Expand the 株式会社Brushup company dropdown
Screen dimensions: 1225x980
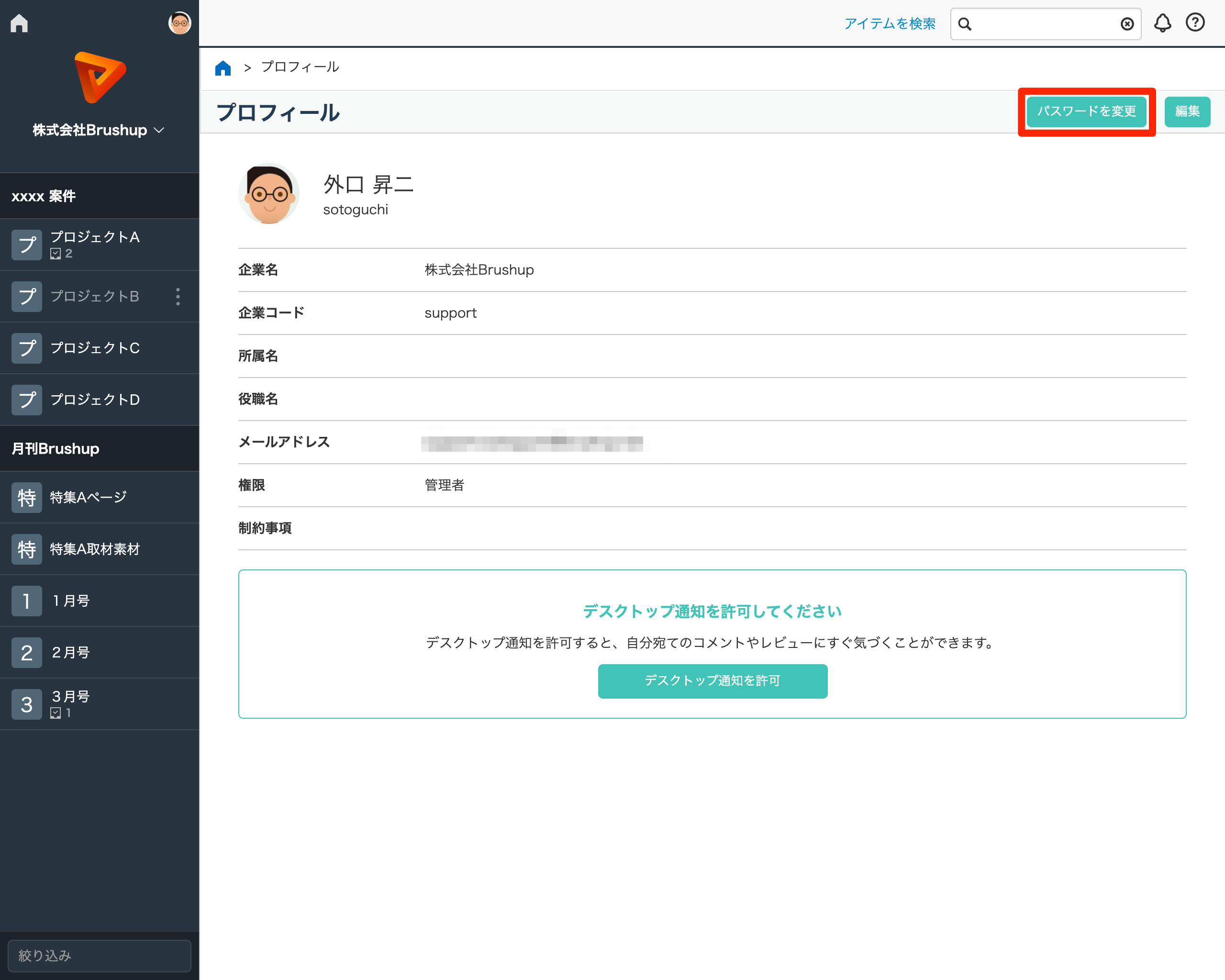click(99, 130)
